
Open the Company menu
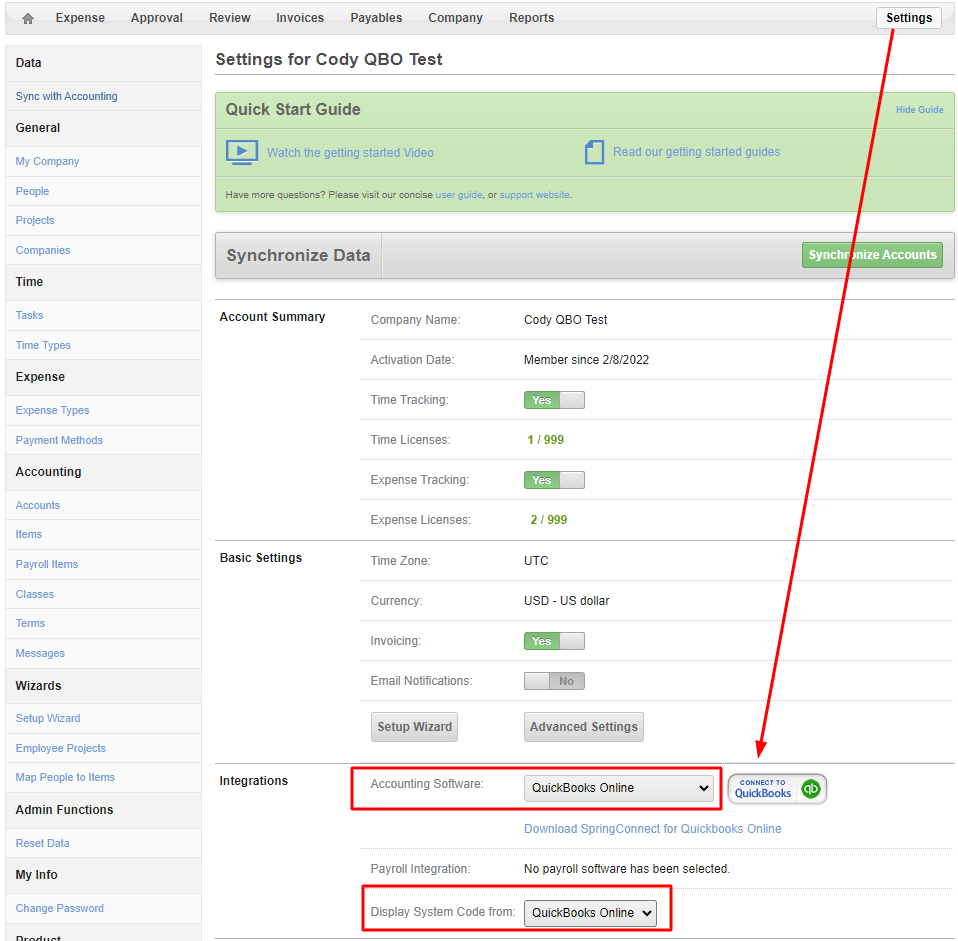coord(455,18)
